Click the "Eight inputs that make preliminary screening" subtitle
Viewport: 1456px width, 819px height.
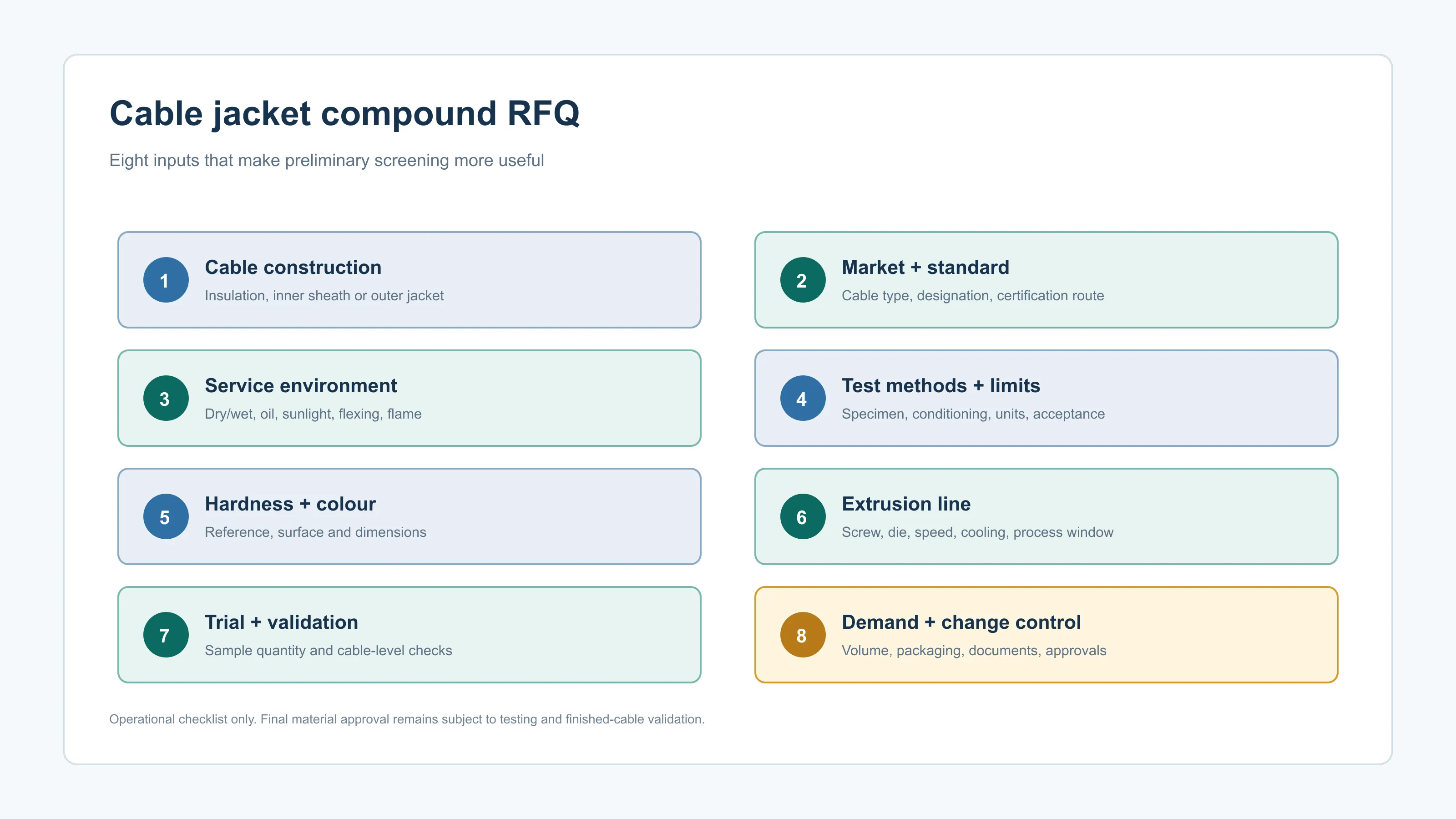326,160
